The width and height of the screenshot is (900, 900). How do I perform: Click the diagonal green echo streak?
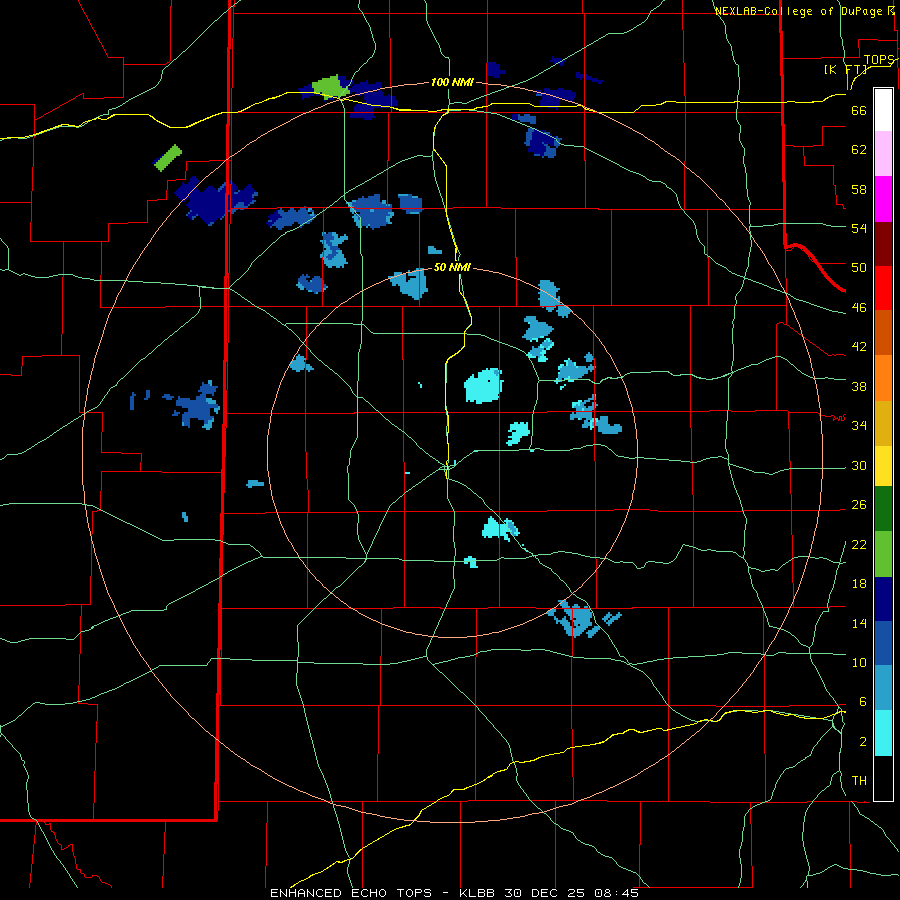tap(168, 158)
